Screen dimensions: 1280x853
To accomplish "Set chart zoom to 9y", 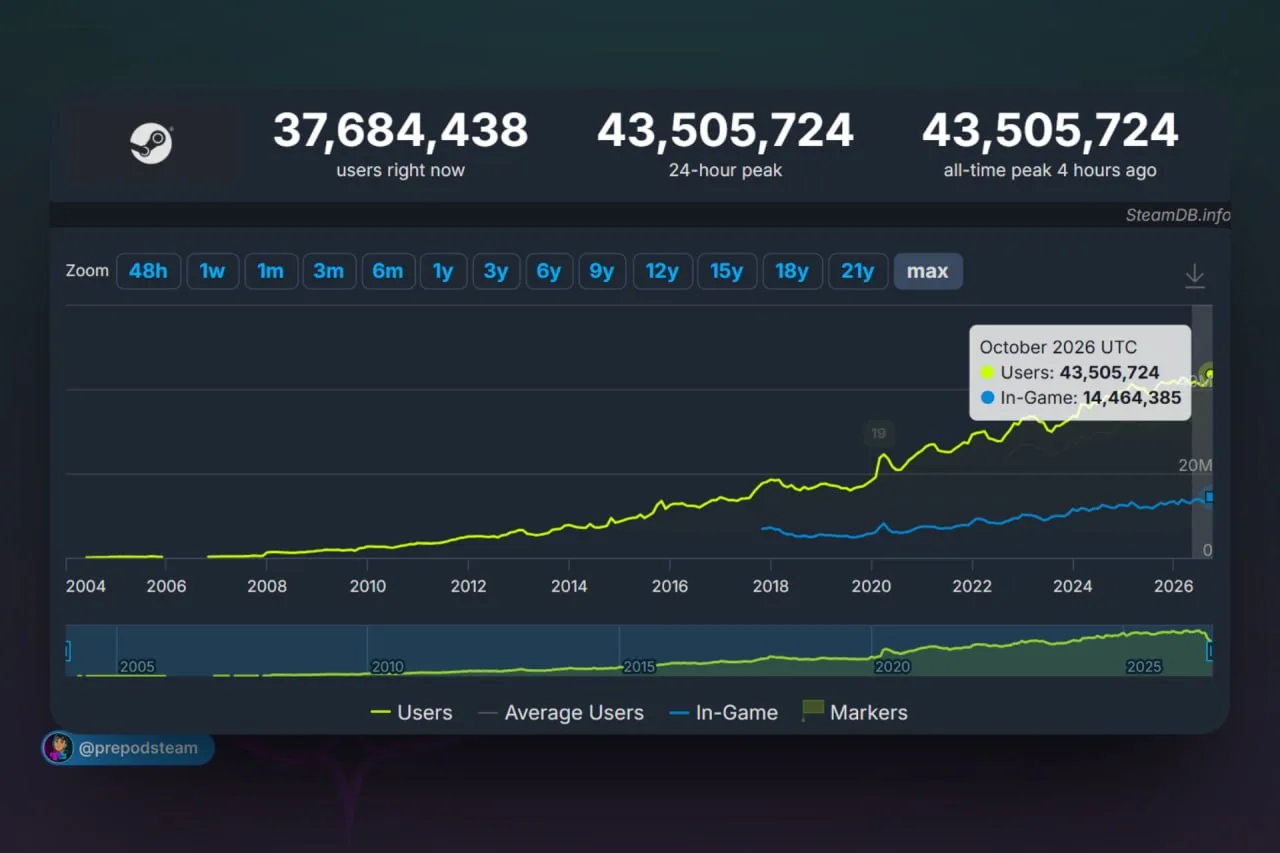I will 602,271.
